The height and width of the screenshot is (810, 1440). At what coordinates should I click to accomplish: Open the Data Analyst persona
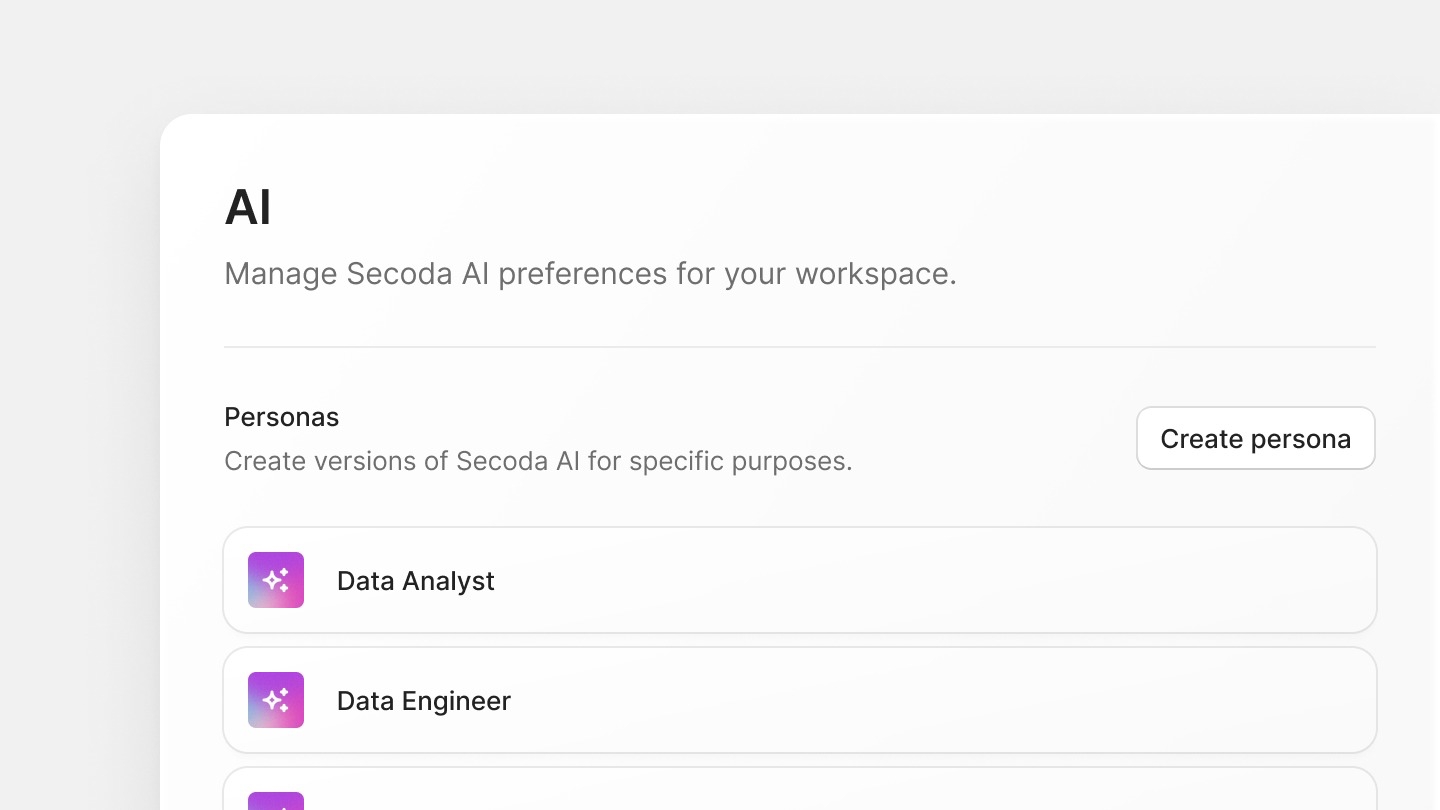coord(415,581)
